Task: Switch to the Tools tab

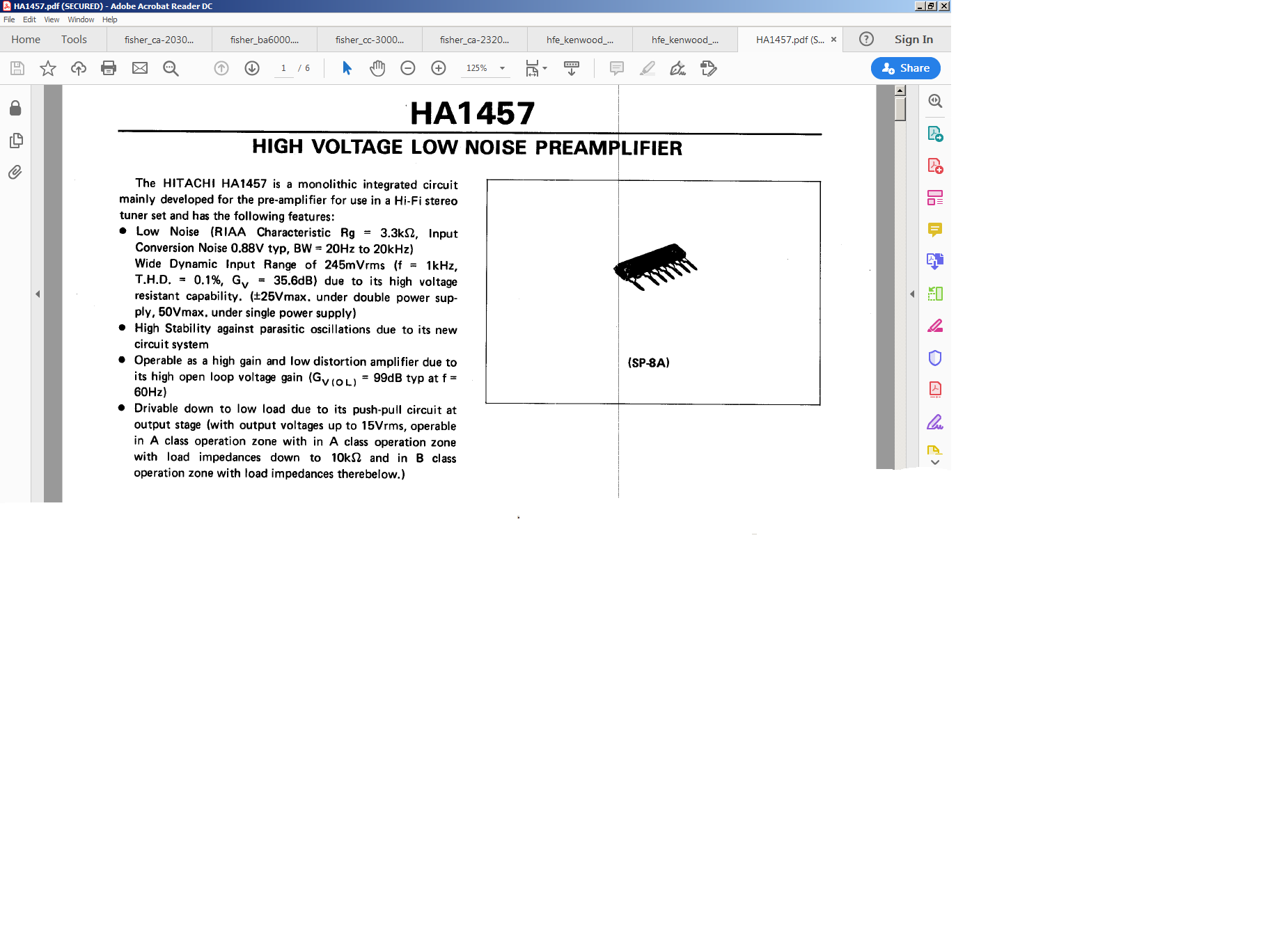Action: (x=74, y=40)
